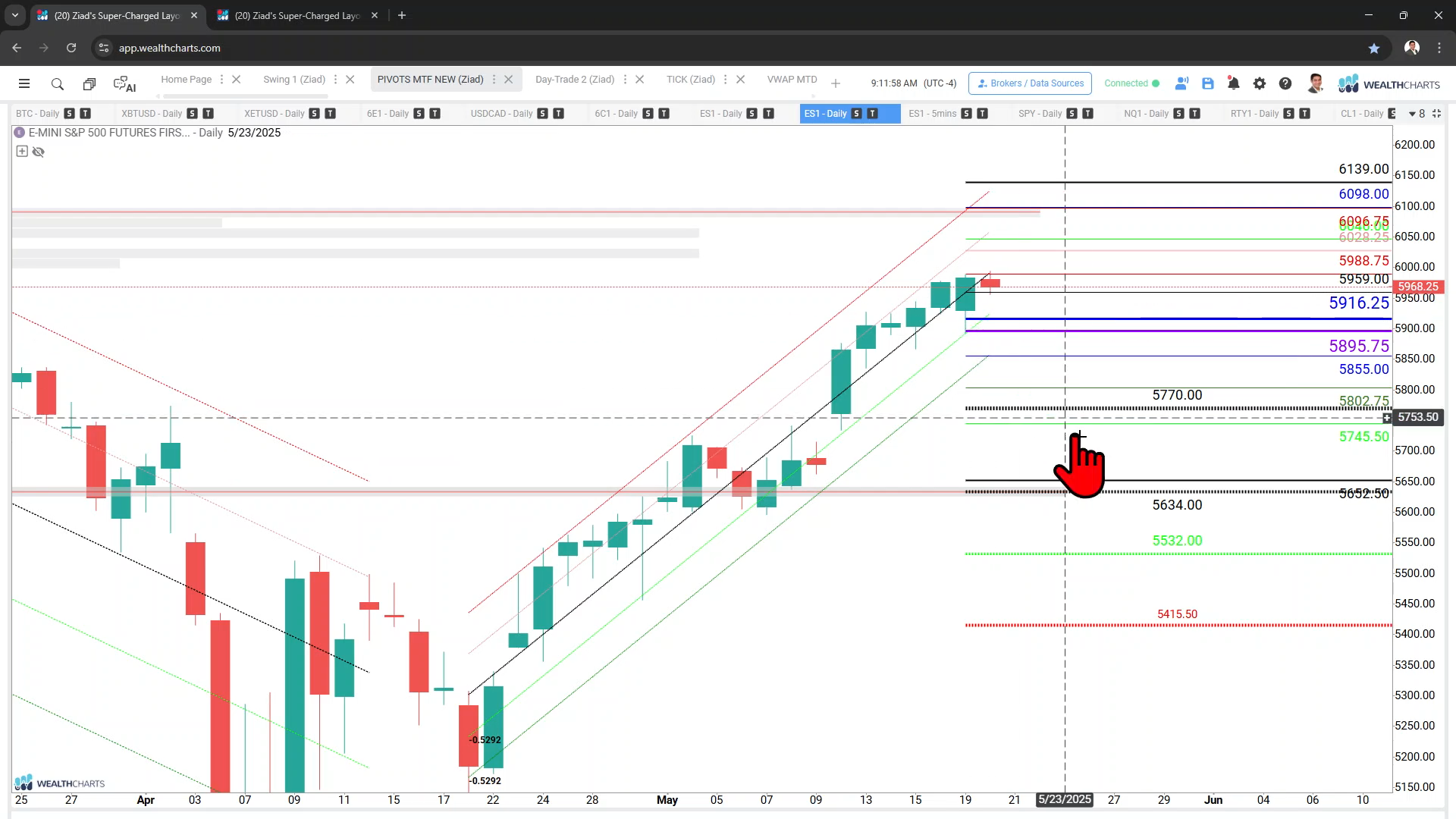The image size is (1456, 819).
Task: Toggle S button on SPY - Daily tab
Action: pos(1072,114)
